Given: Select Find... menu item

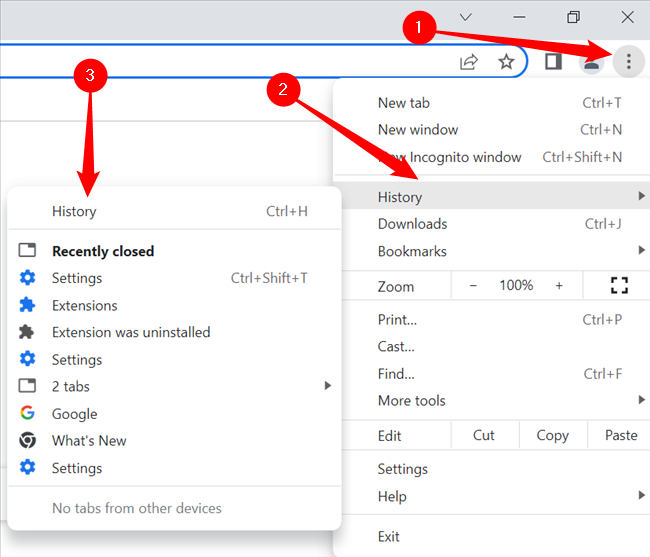Looking at the screenshot, I should click(x=492, y=374).
